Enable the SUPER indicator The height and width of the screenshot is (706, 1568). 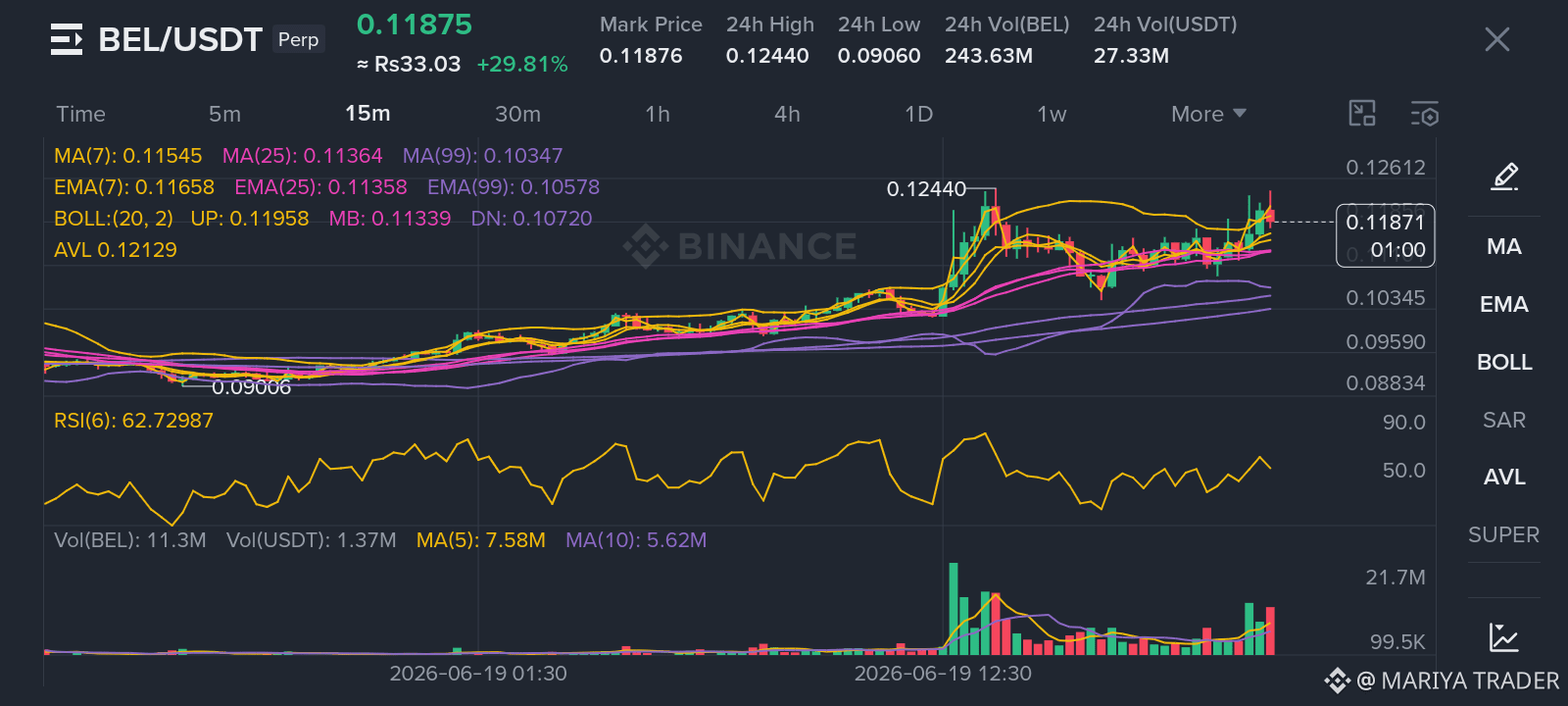(x=1504, y=534)
